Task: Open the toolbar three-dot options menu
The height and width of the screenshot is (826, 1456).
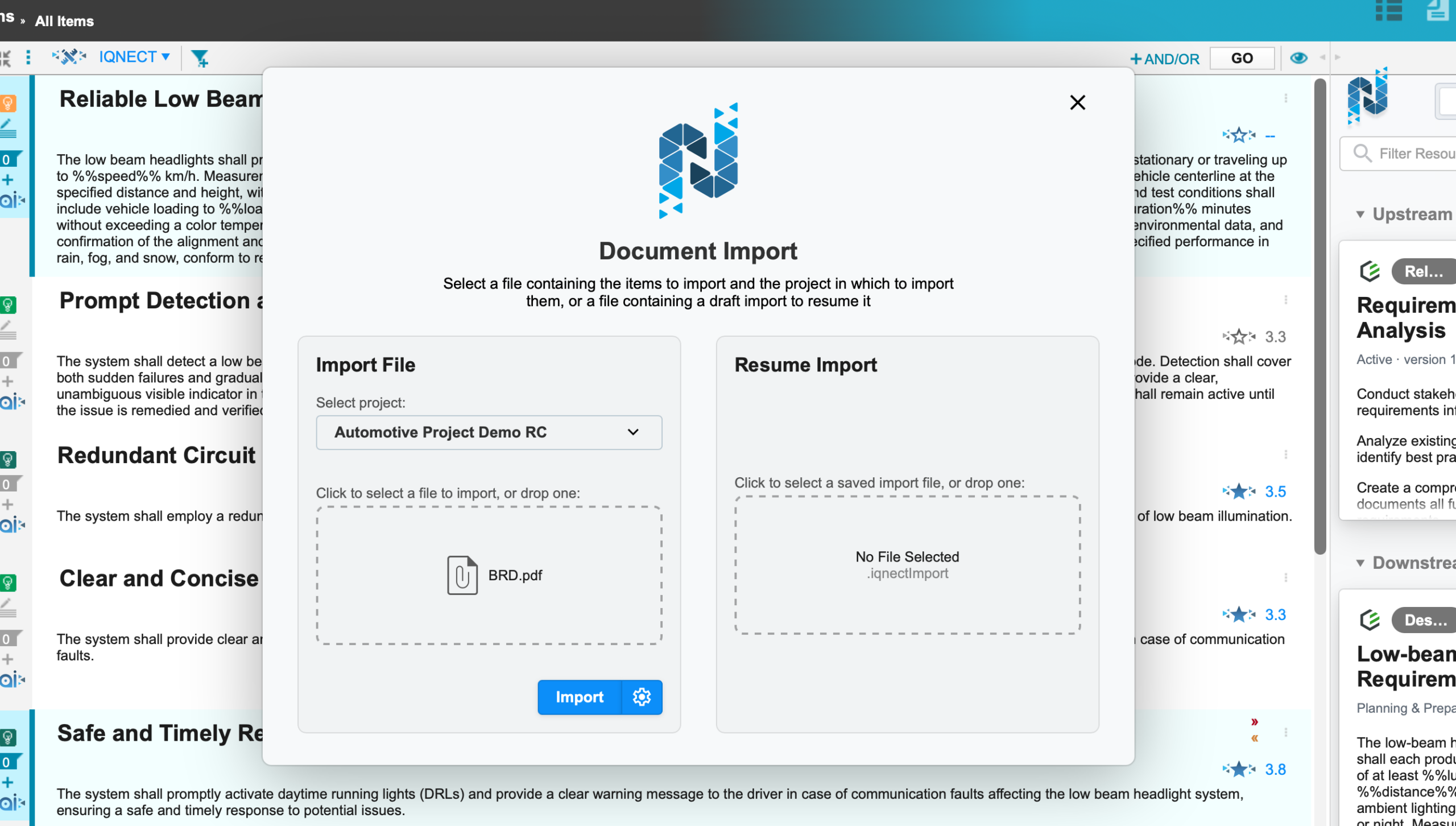Action: click(28, 57)
